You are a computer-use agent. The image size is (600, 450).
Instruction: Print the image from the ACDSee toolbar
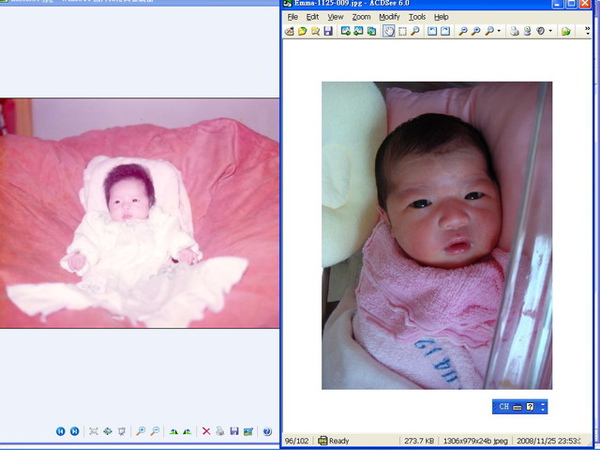[514, 31]
